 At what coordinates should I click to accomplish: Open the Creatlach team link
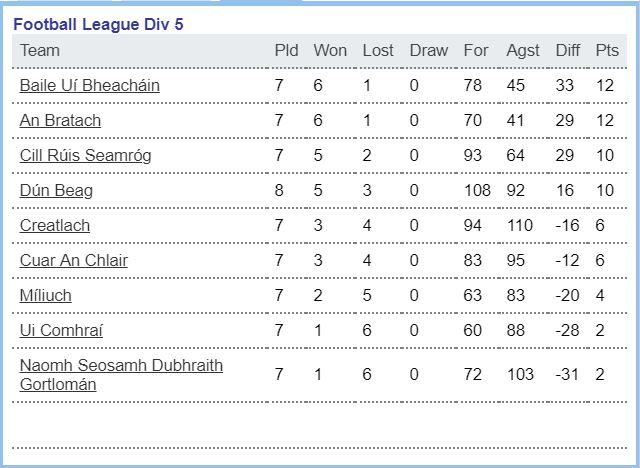pyautogui.click(x=55, y=226)
